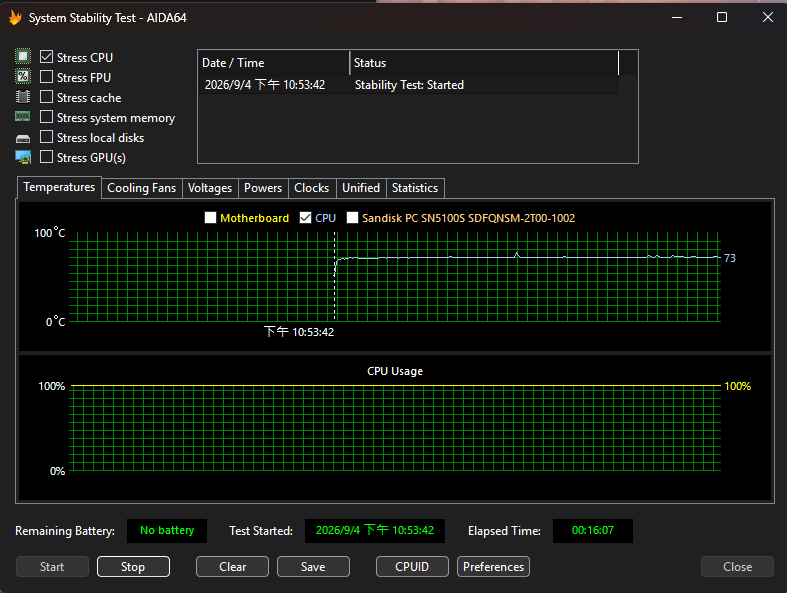Click the AIDA64 flame icon in title bar
Image resolution: width=787 pixels, height=593 pixels.
[15, 18]
